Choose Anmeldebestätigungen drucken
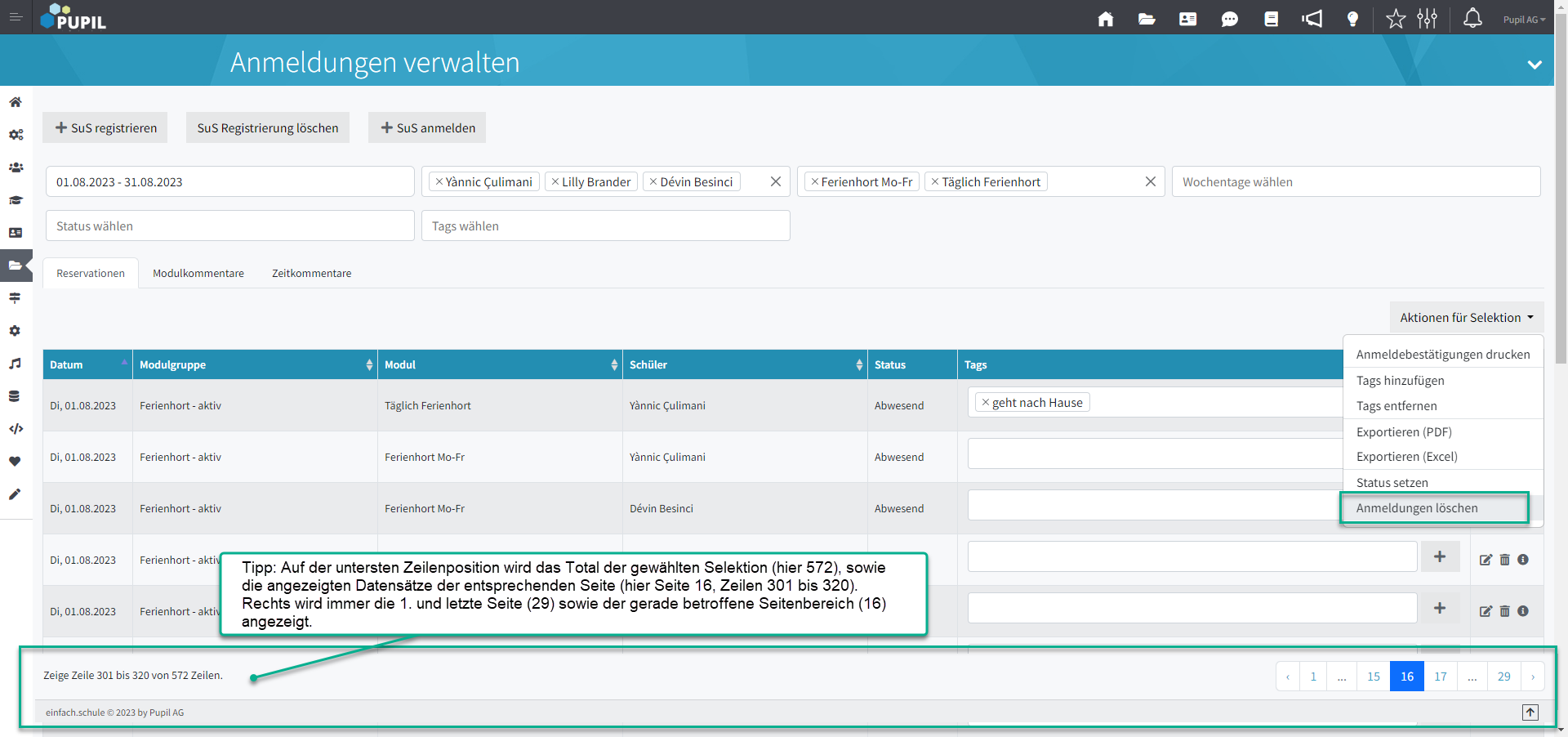Image resolution: width=1568 pixels, height=737 pixels. coord(1443,354)
